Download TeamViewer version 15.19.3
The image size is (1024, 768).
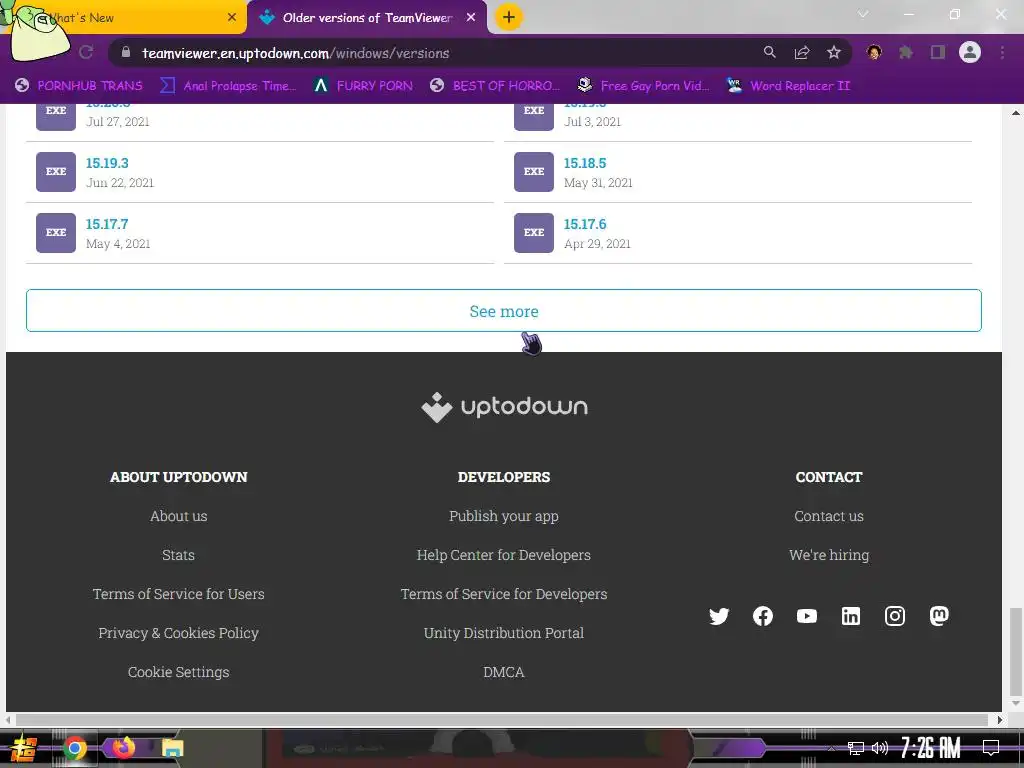107,163
